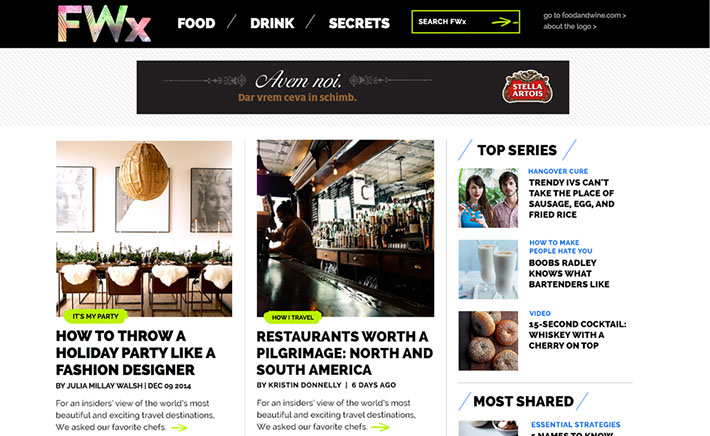This screenshot has width=710, height=436.
Task: Select the How I Travel tag
Action: pos(293,317)
